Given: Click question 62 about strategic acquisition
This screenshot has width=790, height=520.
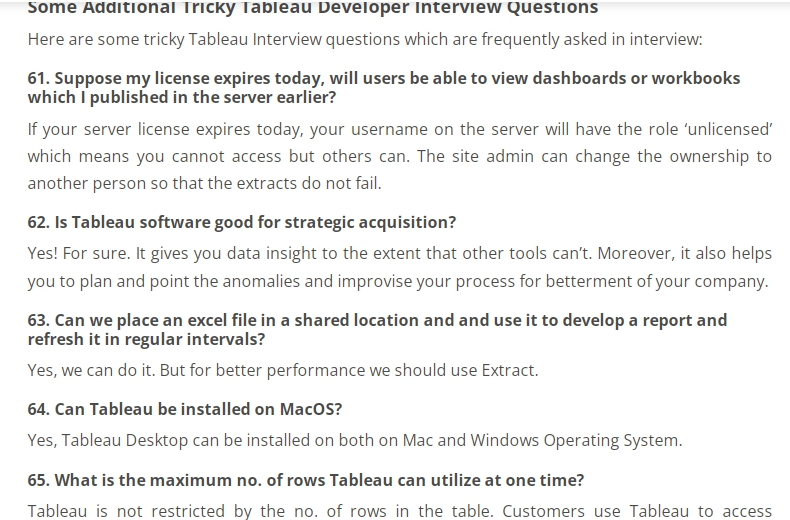Looking at the screenshot, I should click(x=242, y=222).
